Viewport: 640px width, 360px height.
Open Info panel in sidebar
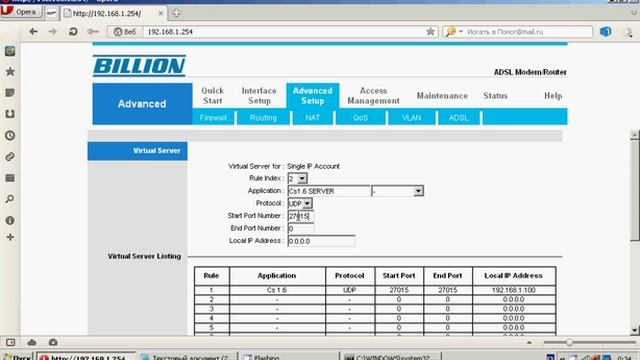(10, 220)
